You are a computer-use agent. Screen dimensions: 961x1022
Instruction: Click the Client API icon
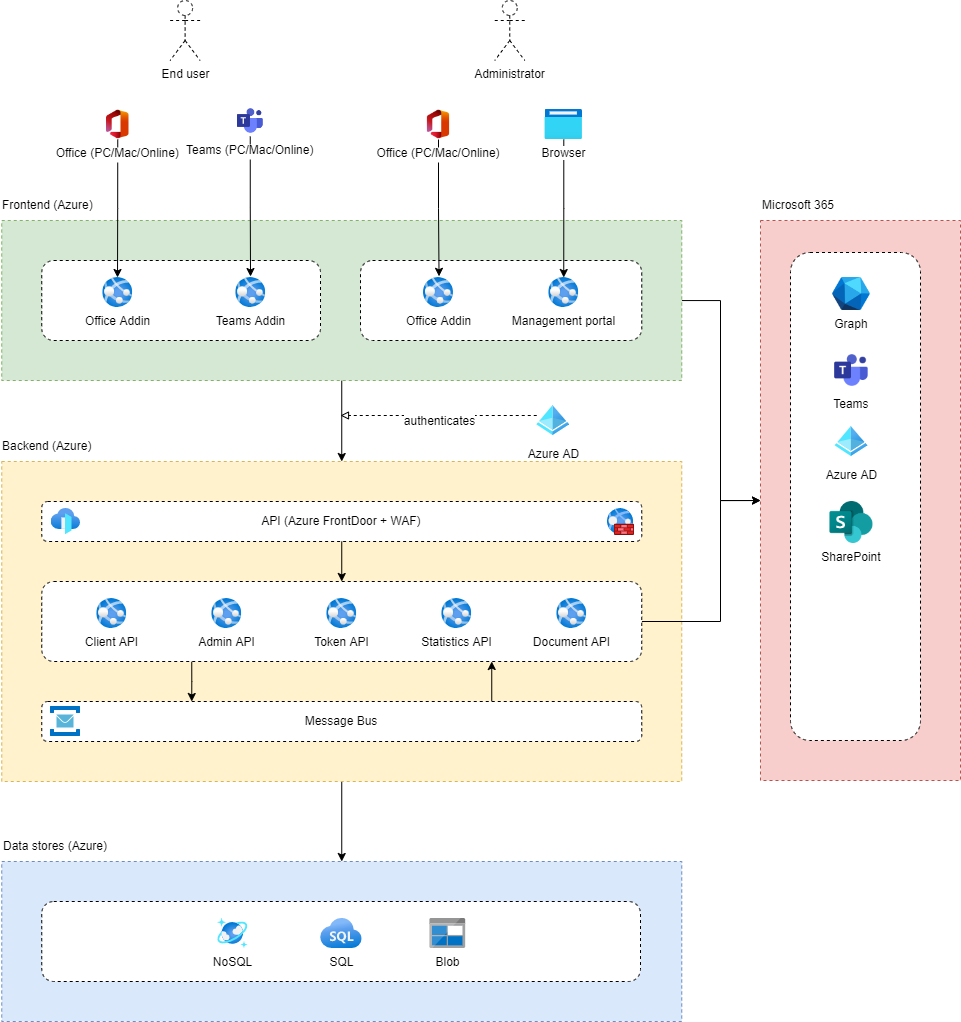point(111,612)
